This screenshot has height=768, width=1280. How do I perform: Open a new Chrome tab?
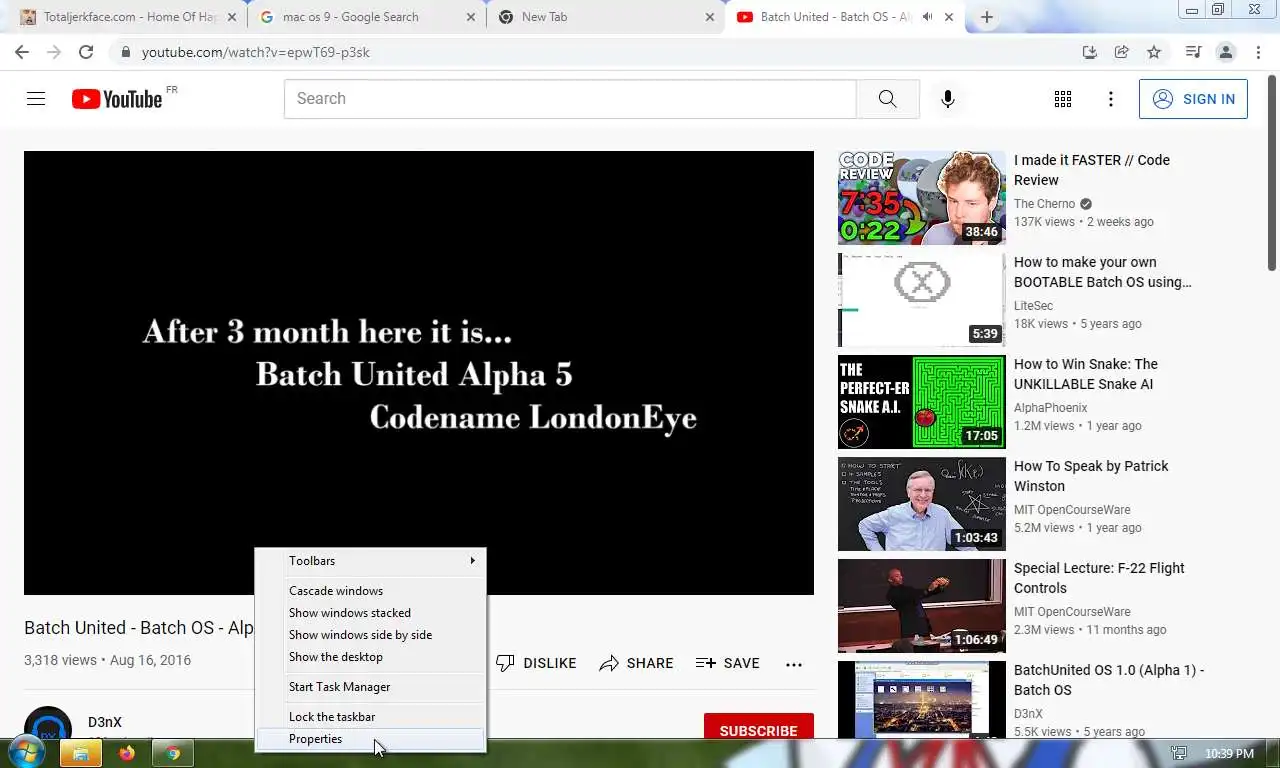click(986, 17)
